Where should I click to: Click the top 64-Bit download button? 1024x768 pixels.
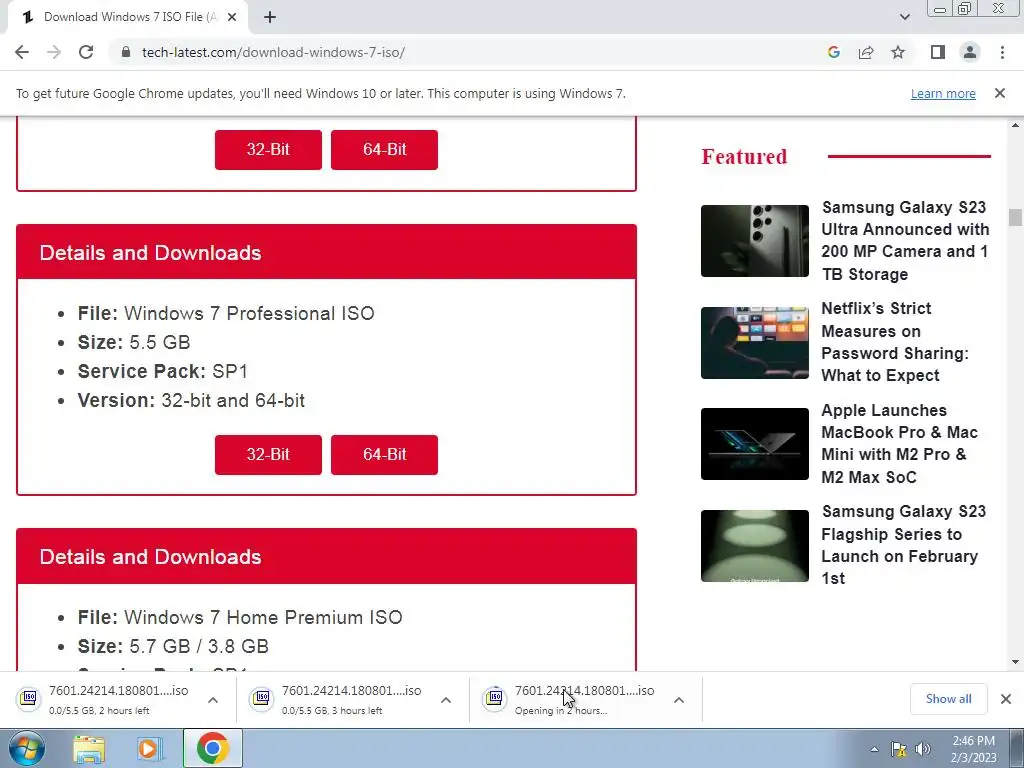385,150
